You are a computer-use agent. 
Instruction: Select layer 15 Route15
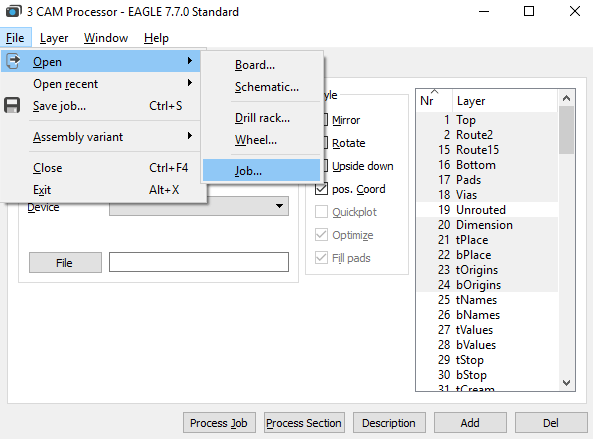pos(487,150)
